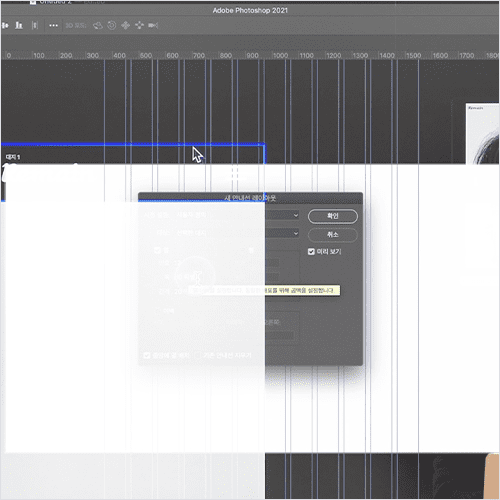Enable the 기존 안내선 지우기 checkbox
The height and width of the screenshot is (500, 500).
(x=198, y=355)
